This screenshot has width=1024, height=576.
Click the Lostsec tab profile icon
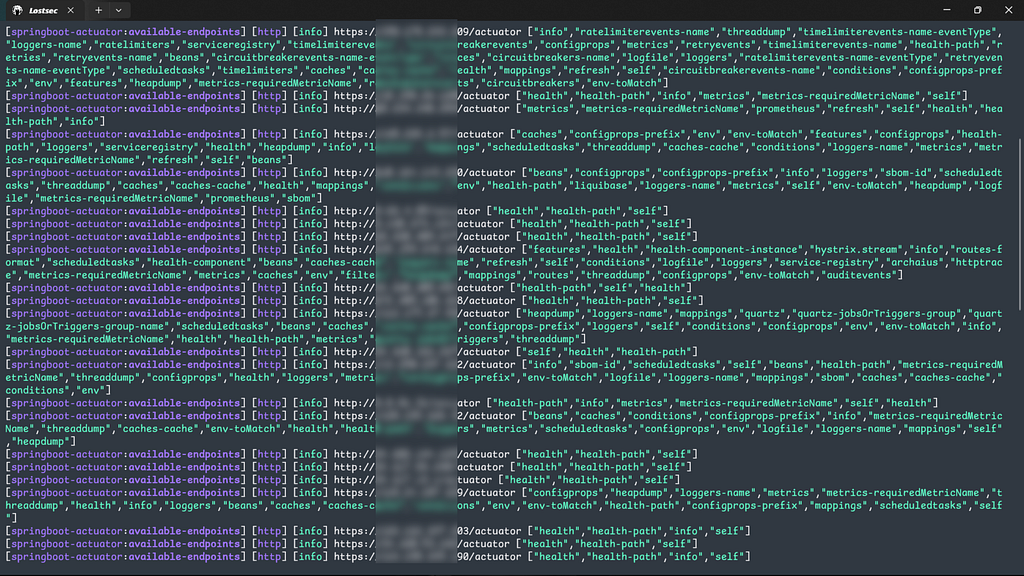pos(17,10)
